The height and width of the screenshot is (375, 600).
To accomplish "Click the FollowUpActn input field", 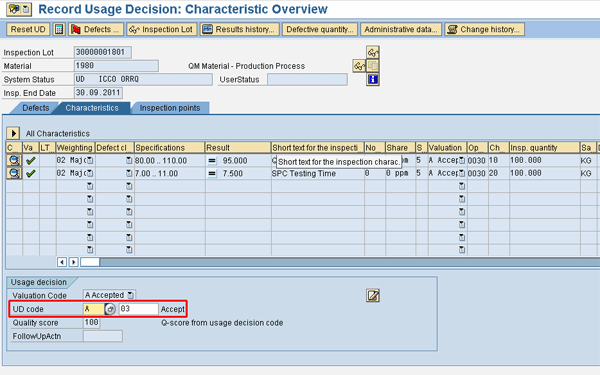I will 103,336.
